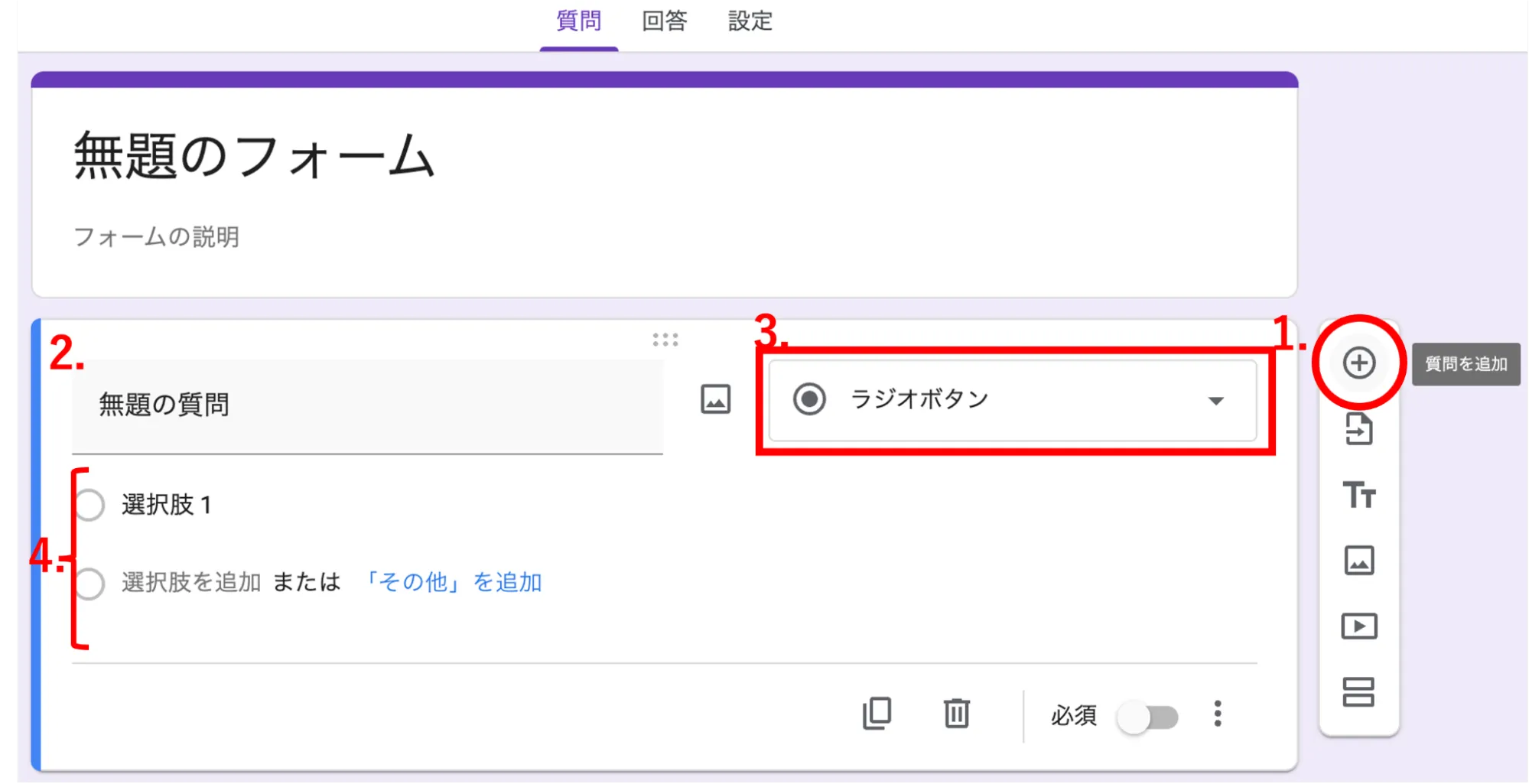Select the 選択肢 1 radio button

[x=89, y=505]
